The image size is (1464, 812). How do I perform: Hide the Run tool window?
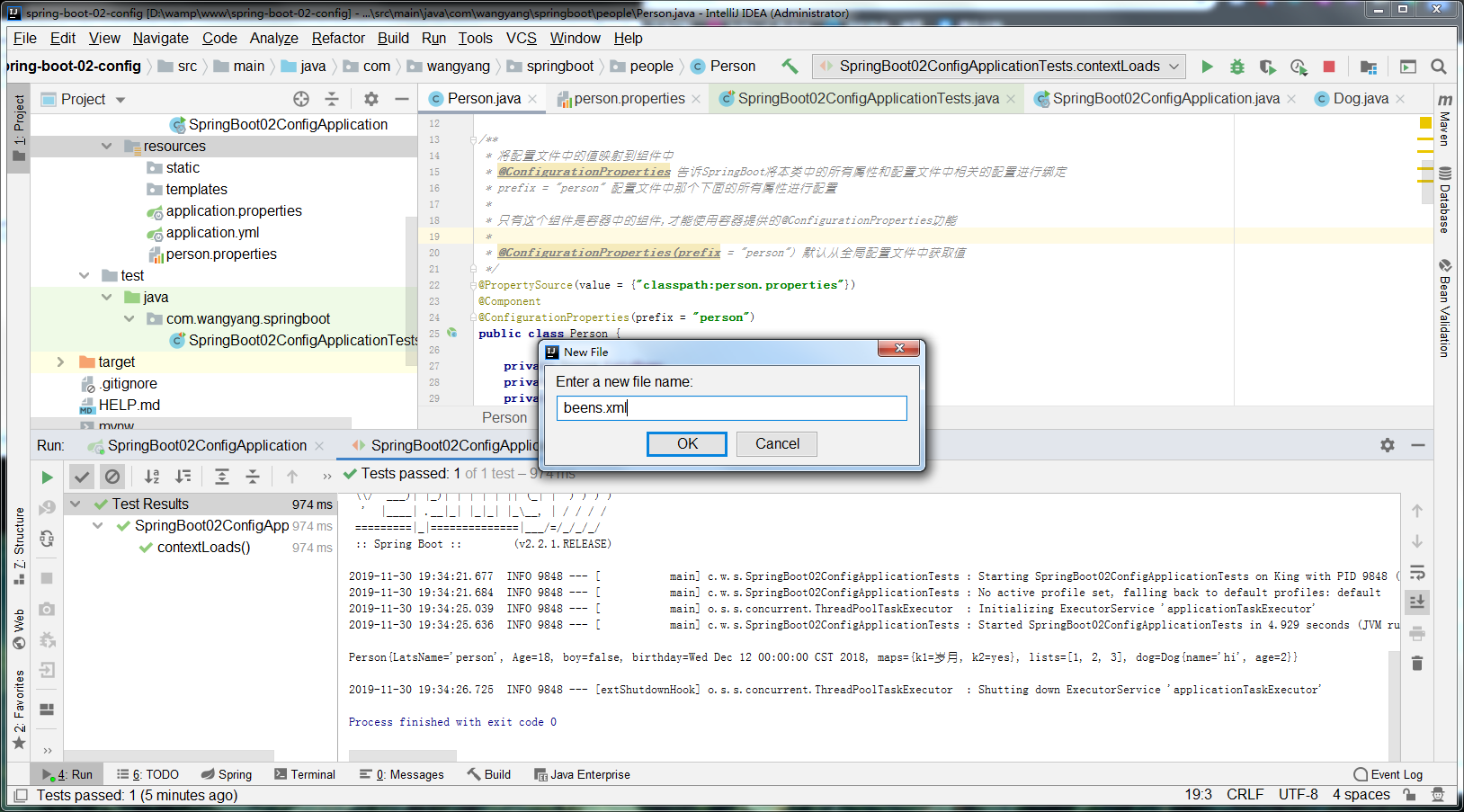1418,445
